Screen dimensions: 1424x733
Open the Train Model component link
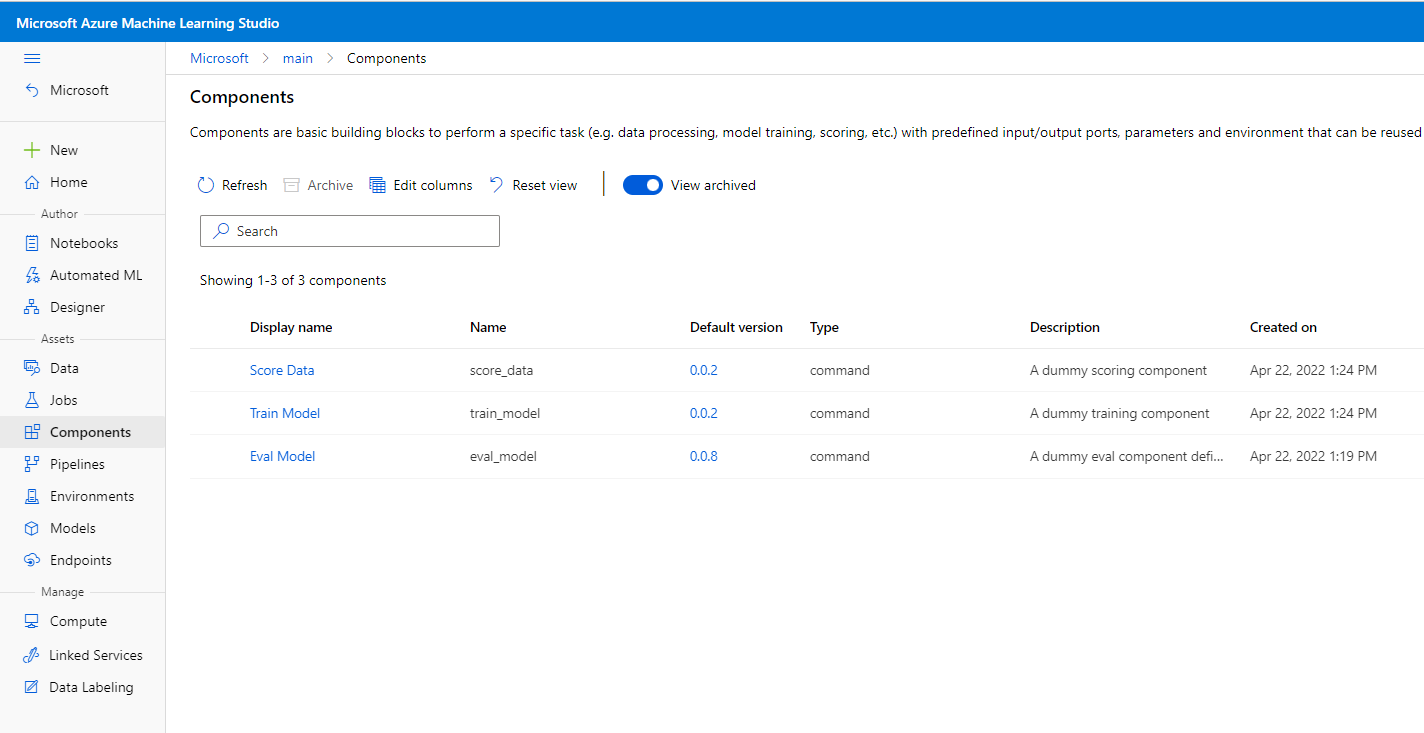285,413
